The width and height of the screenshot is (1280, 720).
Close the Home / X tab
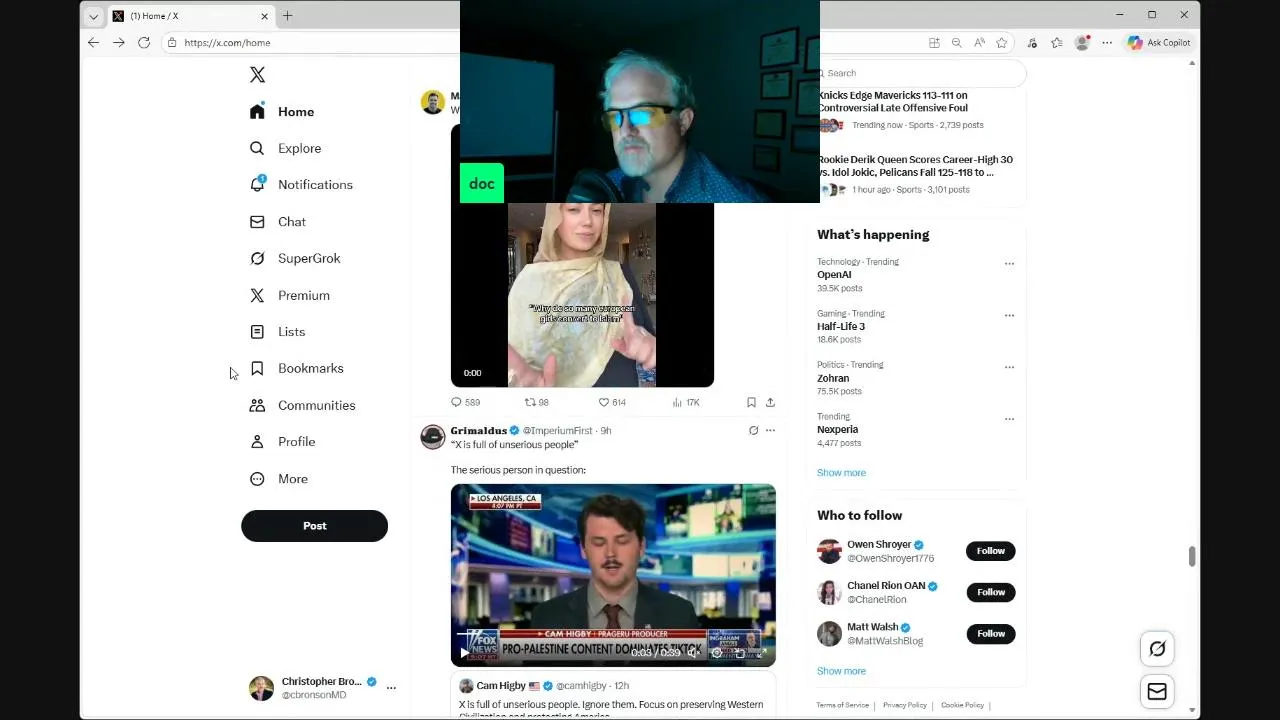tap(265, 16)
